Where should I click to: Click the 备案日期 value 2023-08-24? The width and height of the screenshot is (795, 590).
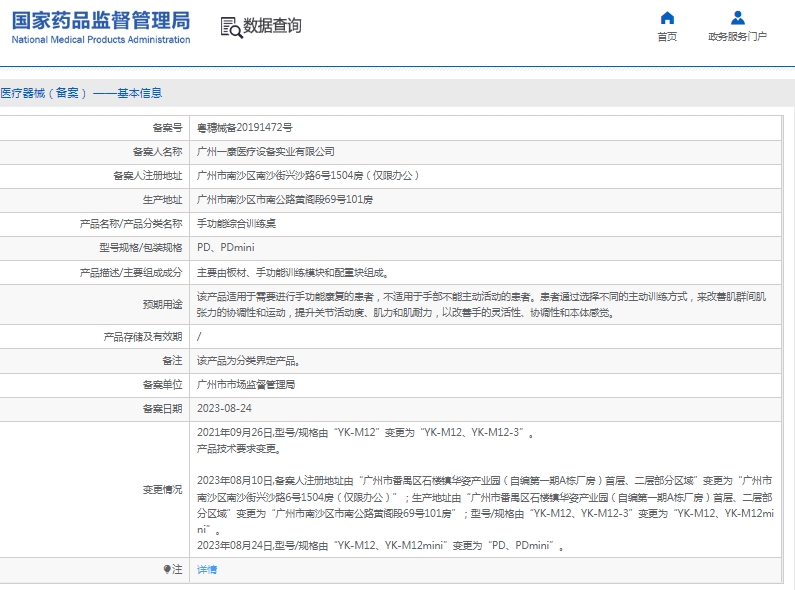pos(225,408)
